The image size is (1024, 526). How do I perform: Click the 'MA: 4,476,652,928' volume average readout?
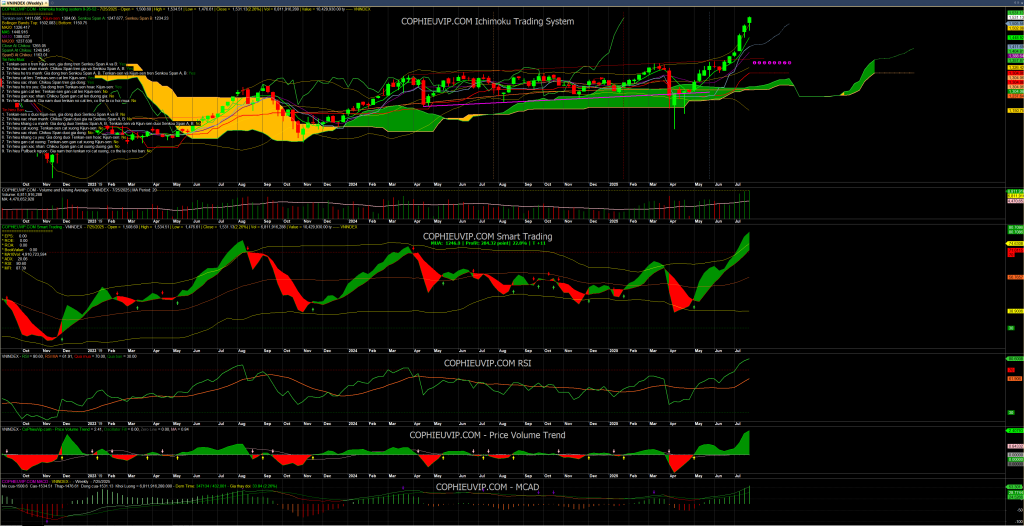tap(18, 199)
